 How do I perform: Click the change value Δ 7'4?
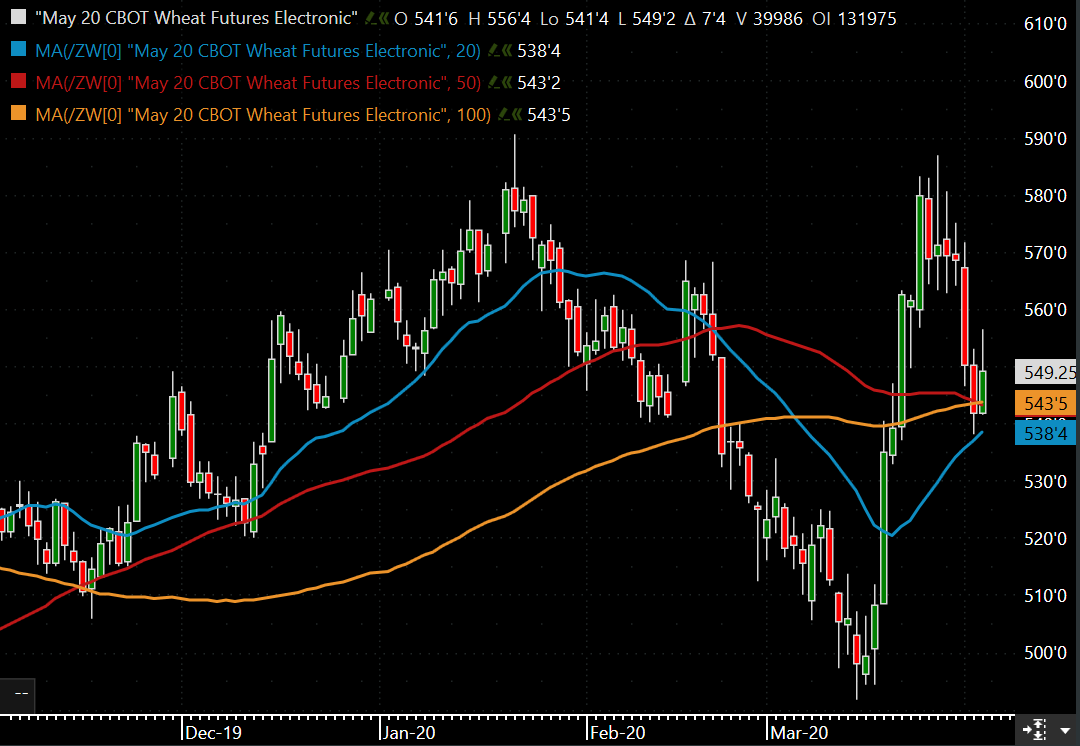(705, 19)
